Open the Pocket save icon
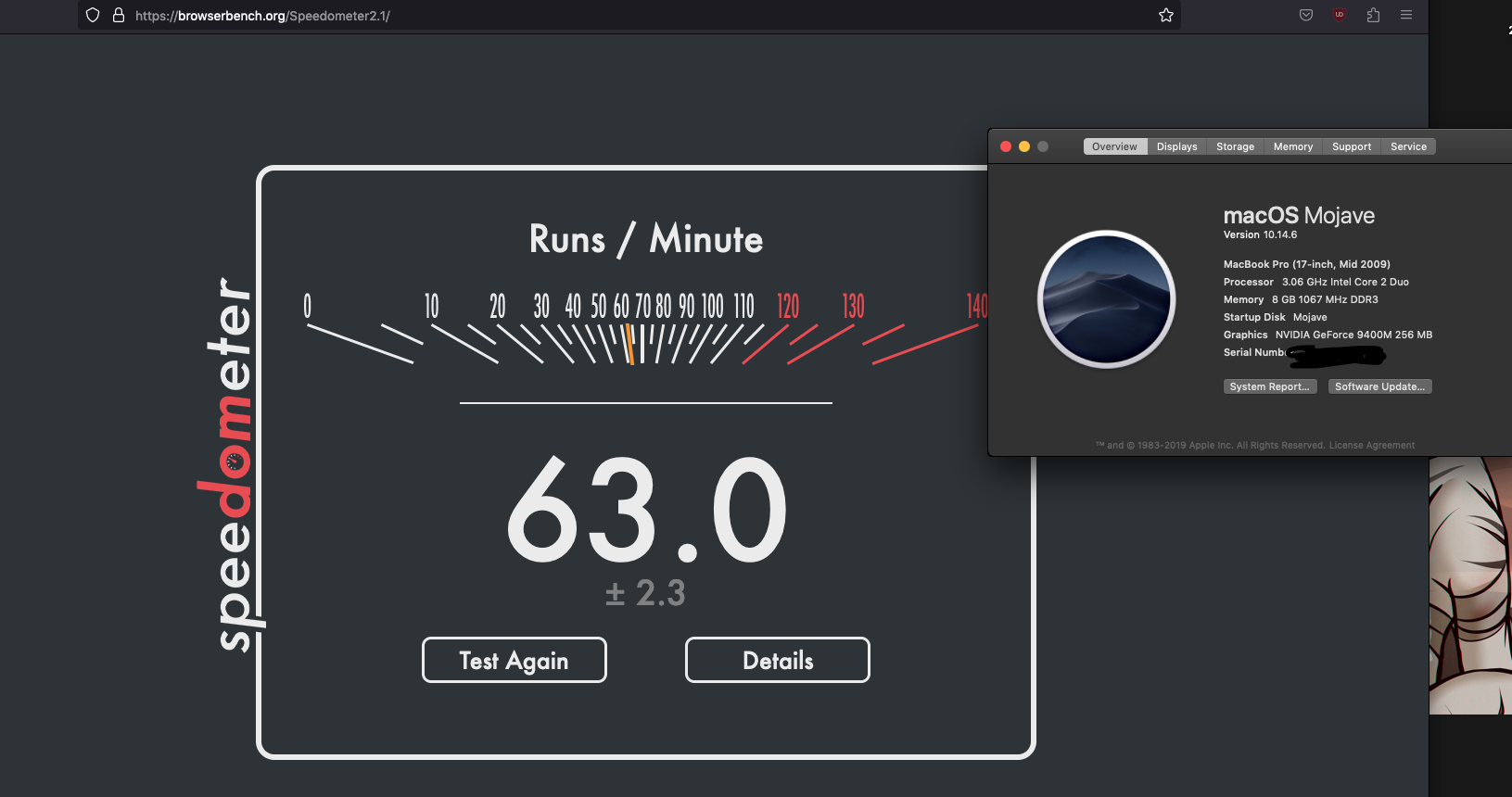 pyautogui.click(x=1306, y=15)
